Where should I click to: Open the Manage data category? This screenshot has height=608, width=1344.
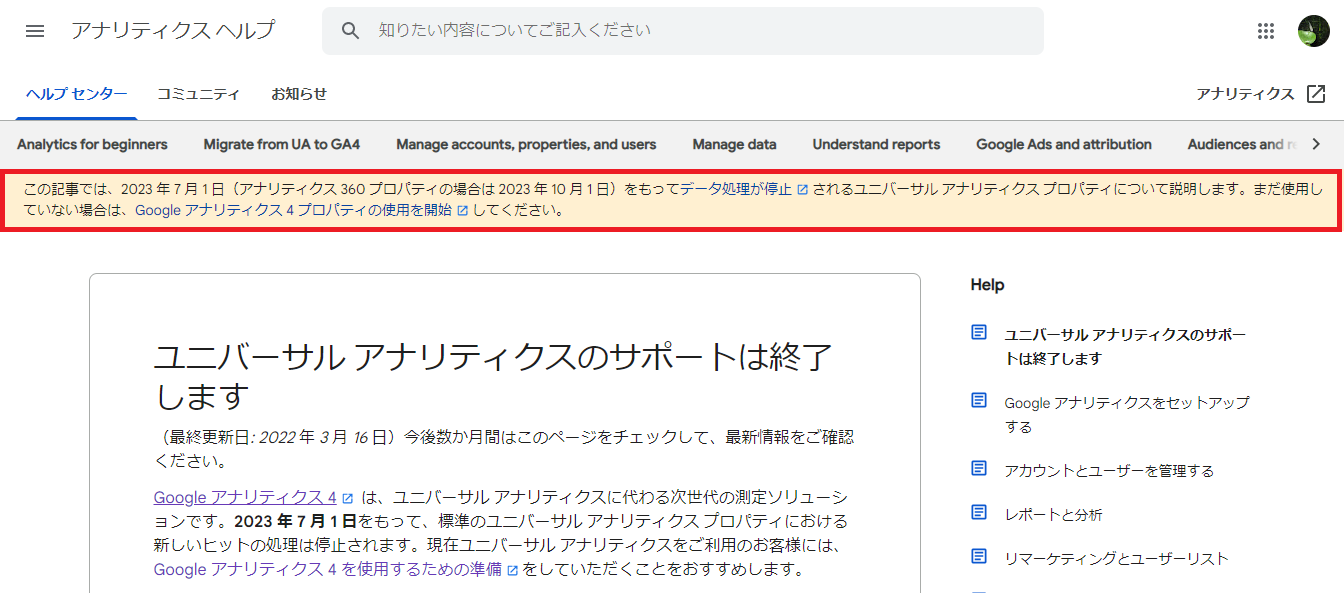click(734, 145)
